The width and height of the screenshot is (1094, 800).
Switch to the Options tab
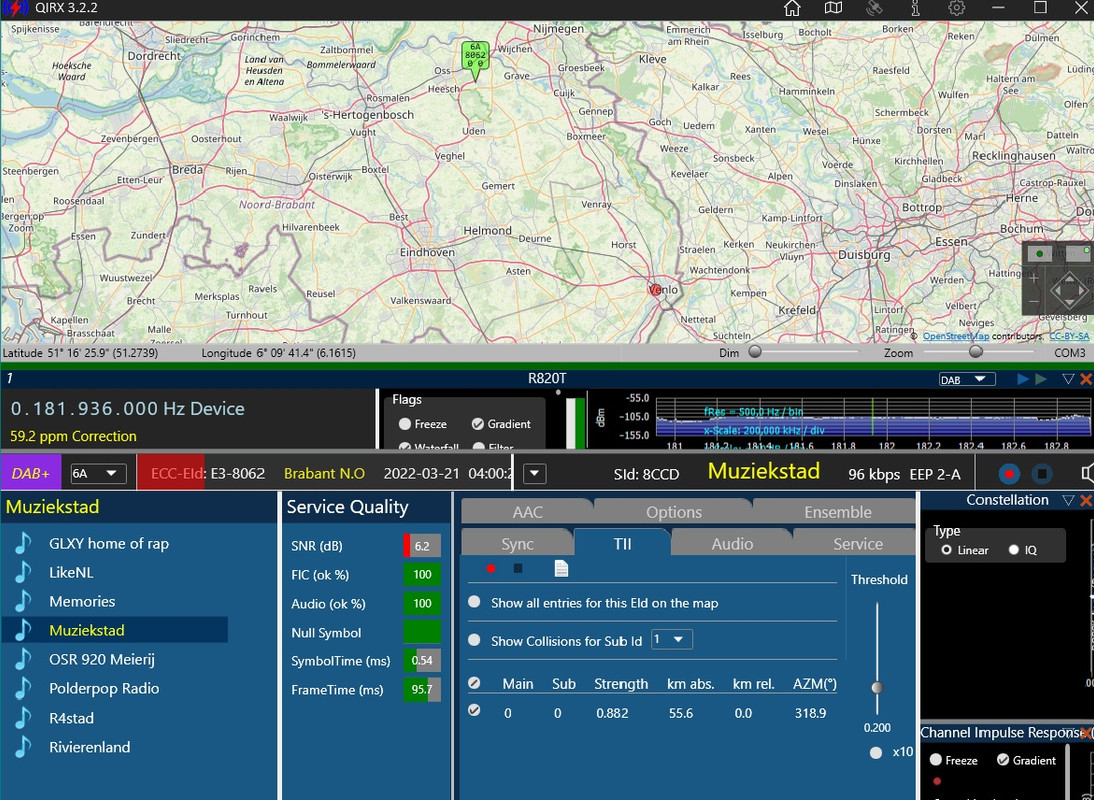click(673, 512)
